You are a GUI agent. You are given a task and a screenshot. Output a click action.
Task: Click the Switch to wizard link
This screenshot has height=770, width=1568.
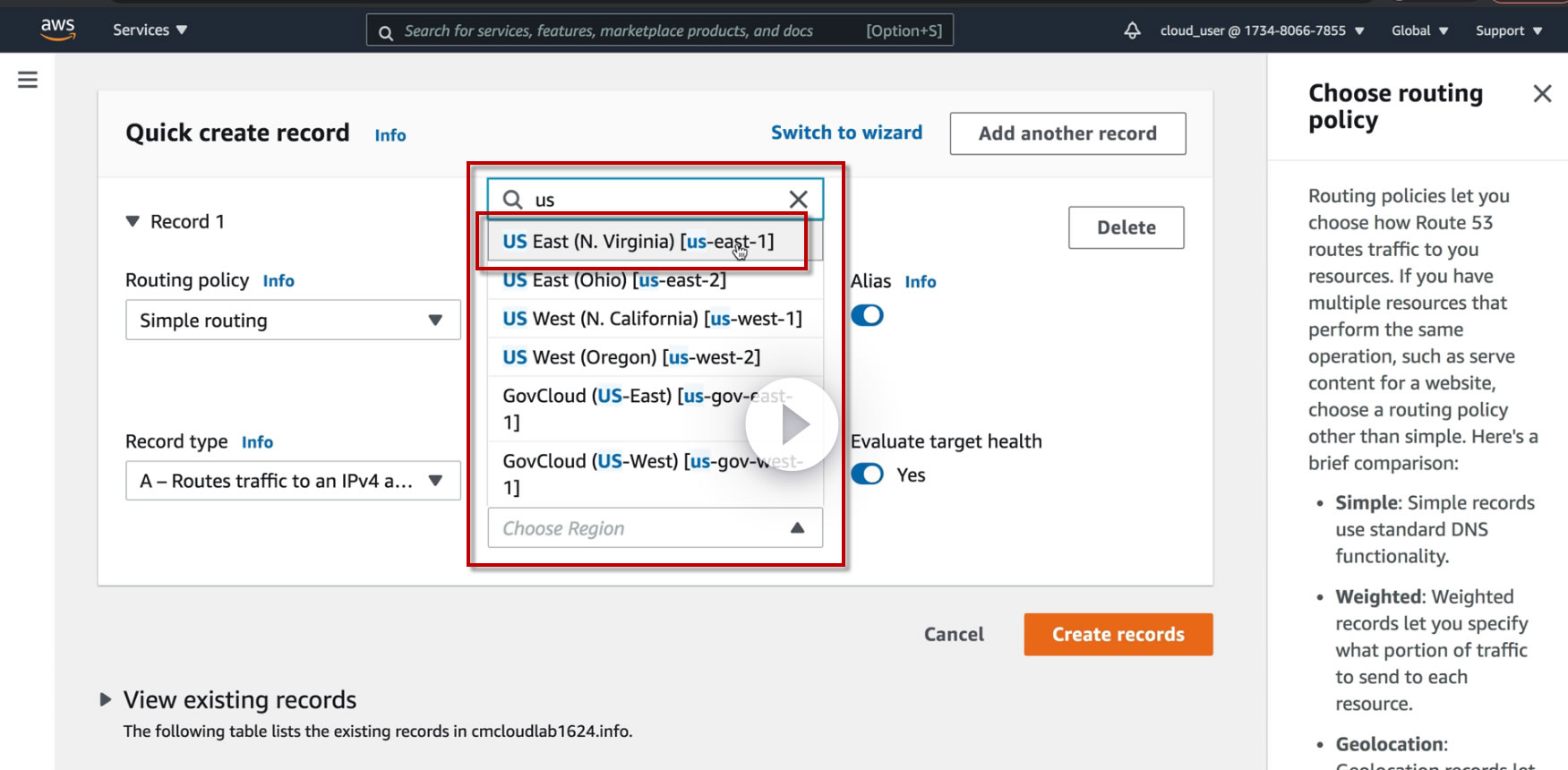(846, 133)
